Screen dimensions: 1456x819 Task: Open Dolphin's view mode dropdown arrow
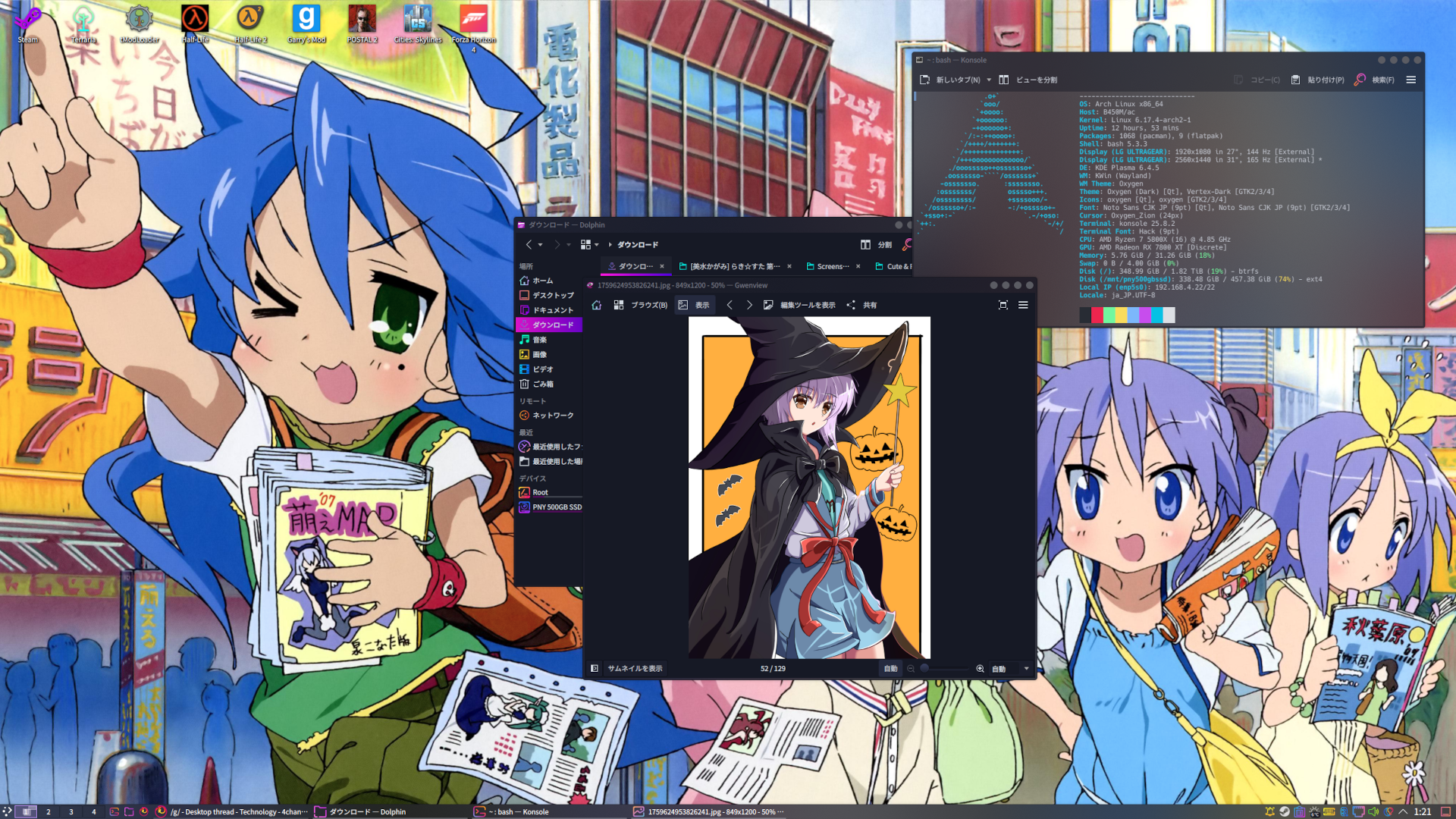tap(597, 244)
